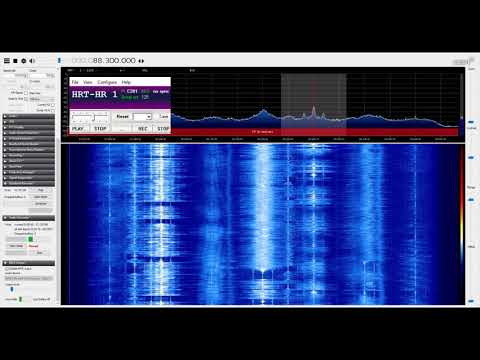Click the PLAY button in the RDS window

pyautogui.click(x=78, y=129)
